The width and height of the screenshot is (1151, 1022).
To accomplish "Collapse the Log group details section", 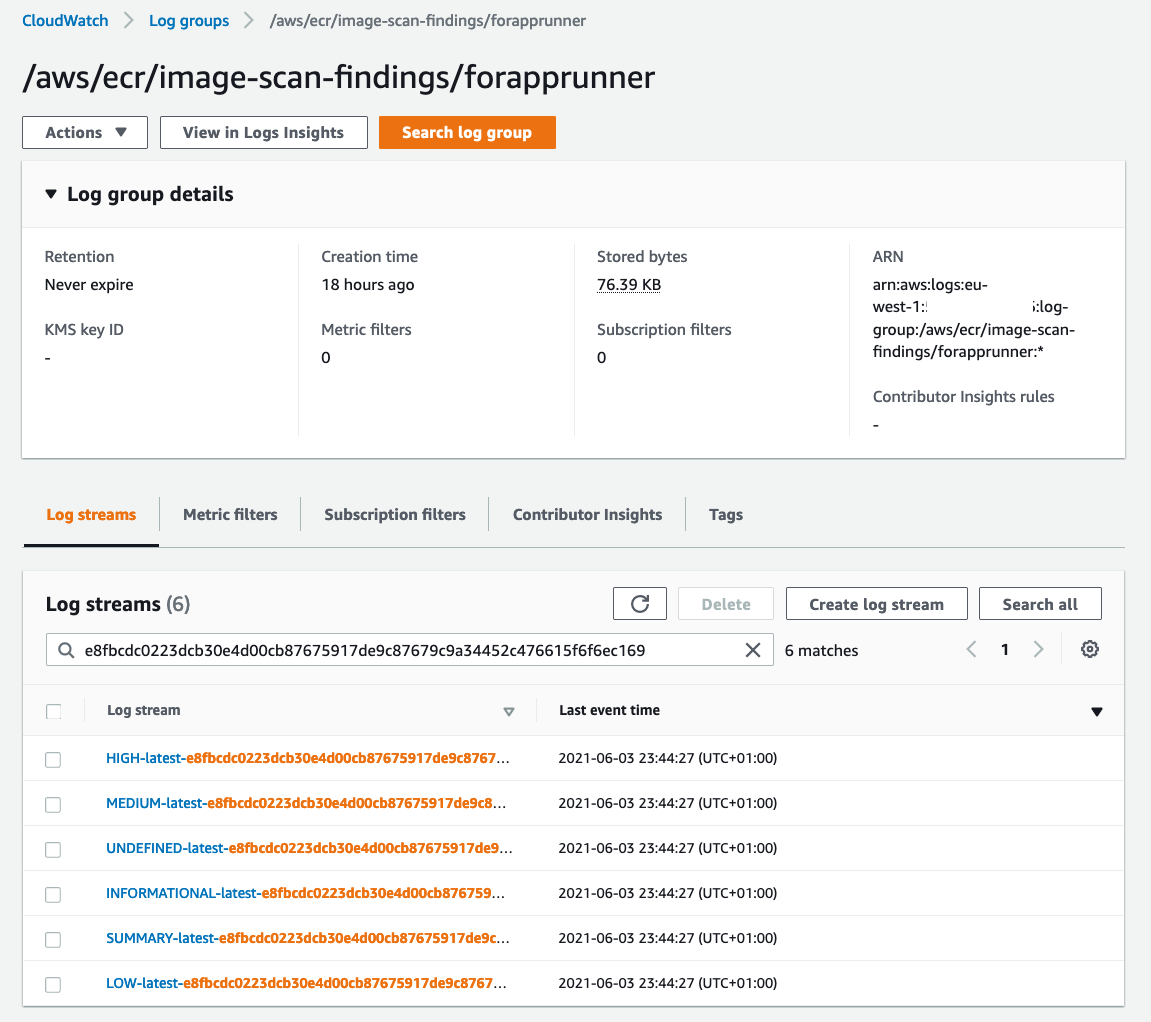I will coord(51,194).
